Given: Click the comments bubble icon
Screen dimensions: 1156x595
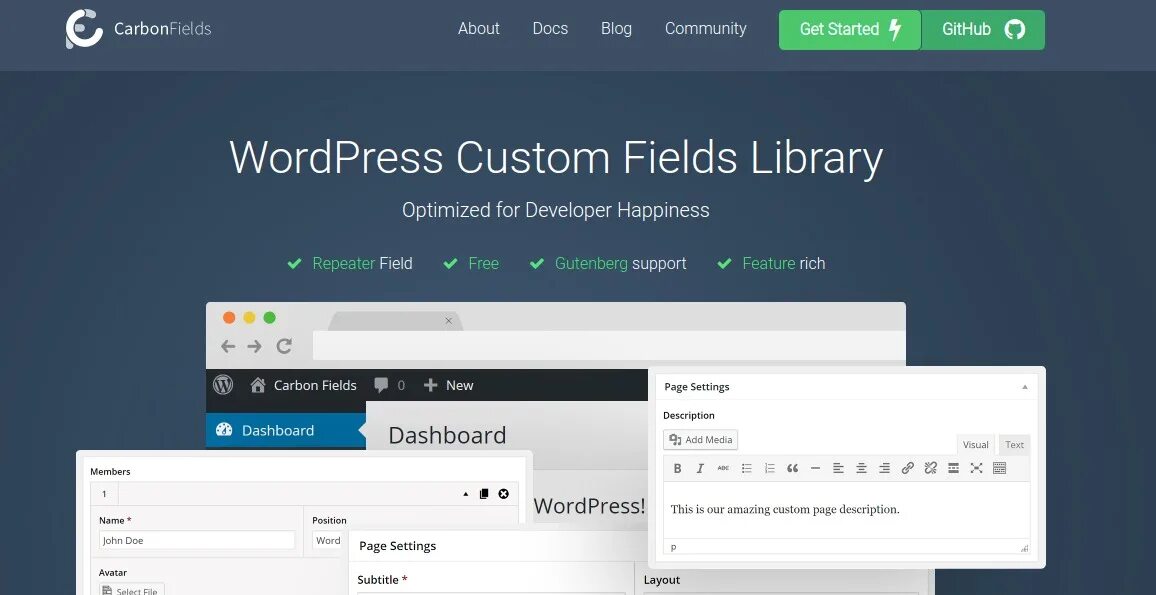Looking at the screenshot, I should (x=381, y=385).
